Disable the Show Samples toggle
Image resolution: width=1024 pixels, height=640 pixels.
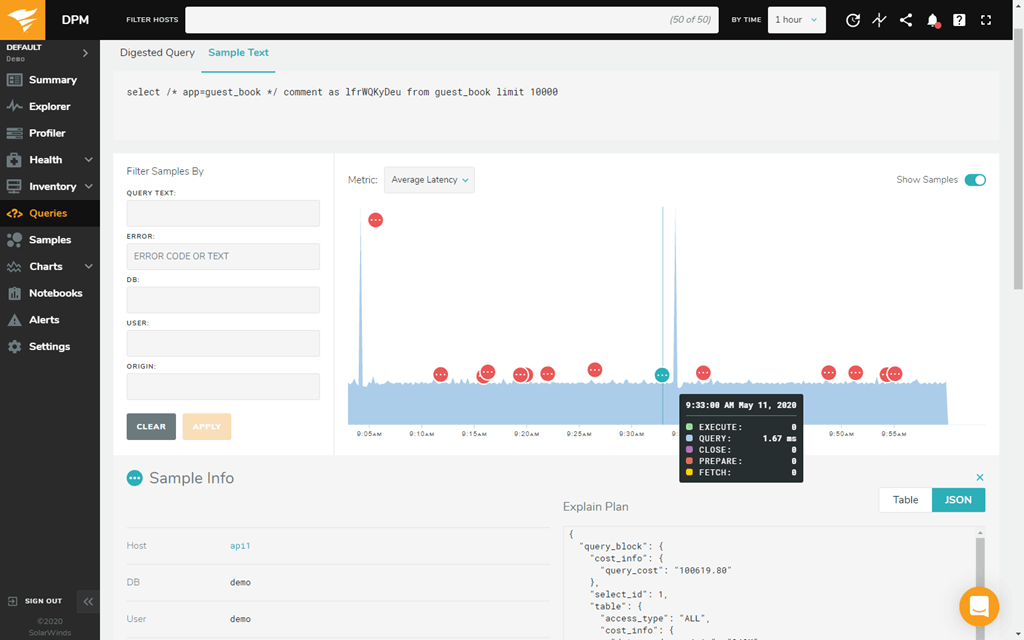[975, 180]
